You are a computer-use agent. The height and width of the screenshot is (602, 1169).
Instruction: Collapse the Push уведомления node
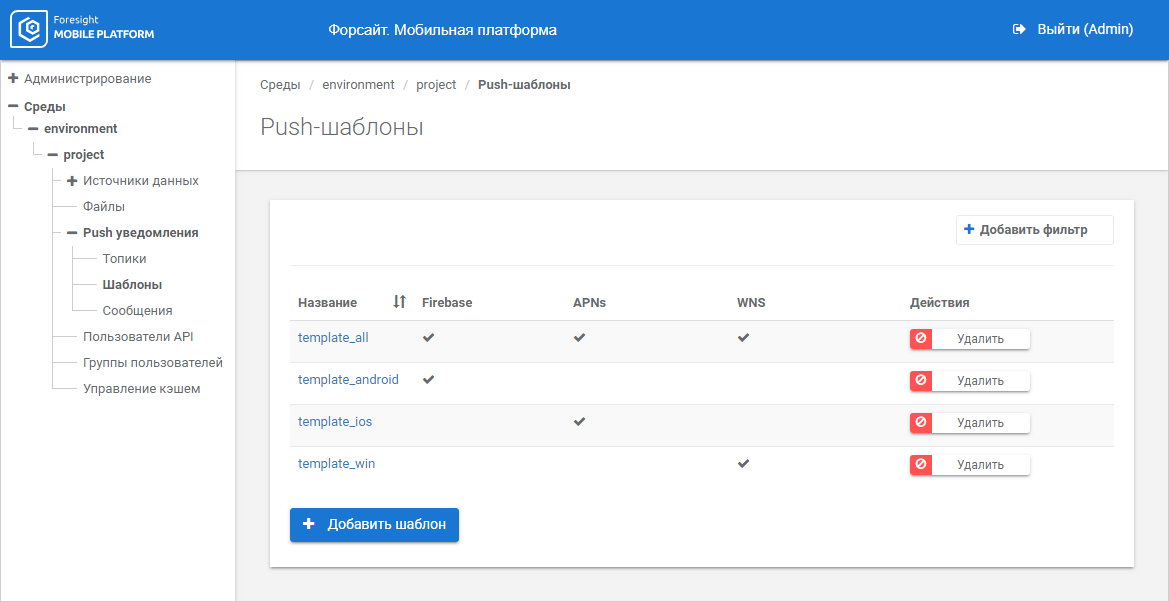tap(72, 233)
